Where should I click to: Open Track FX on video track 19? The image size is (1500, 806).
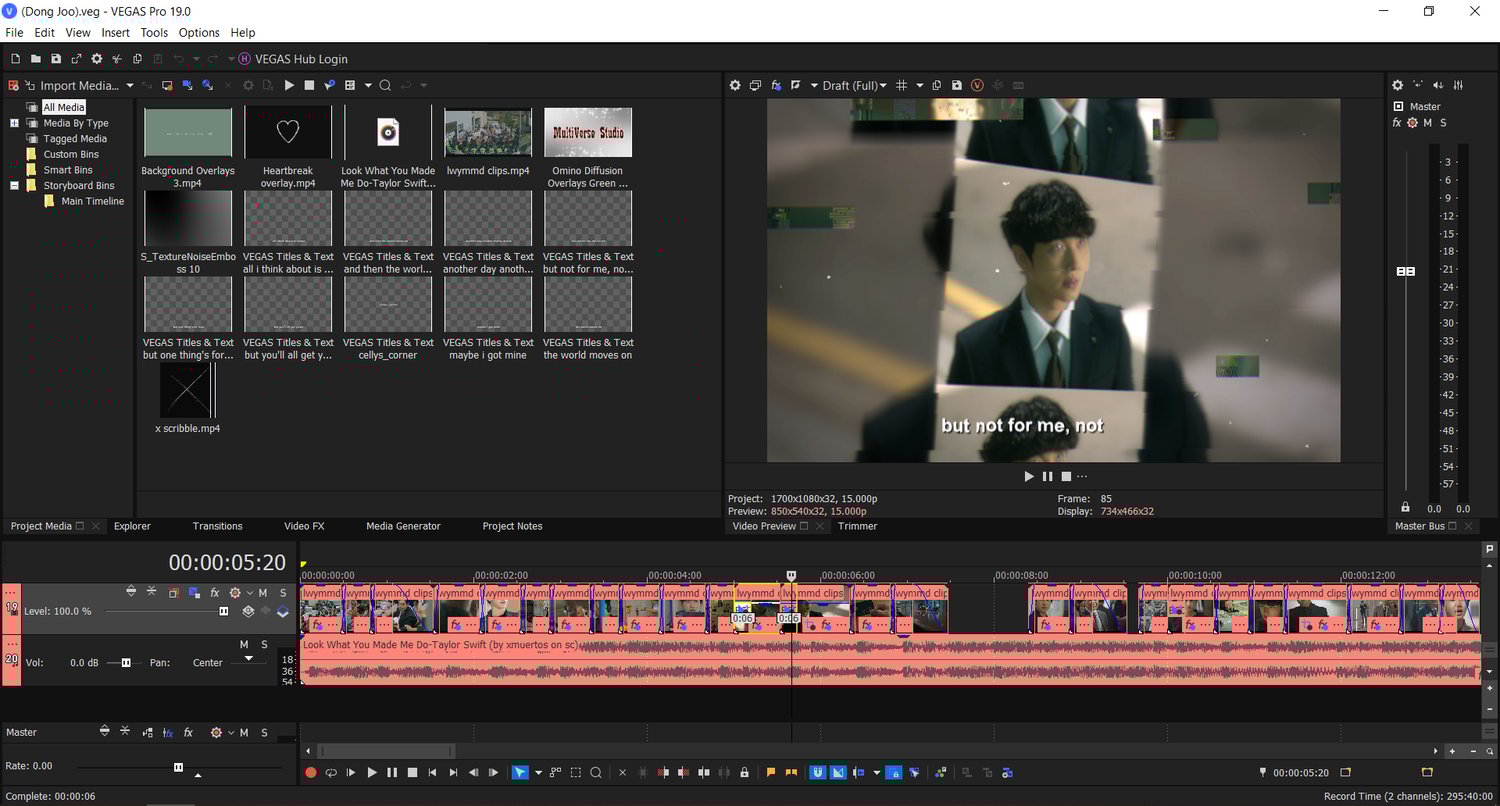click(x=214, y=593)
